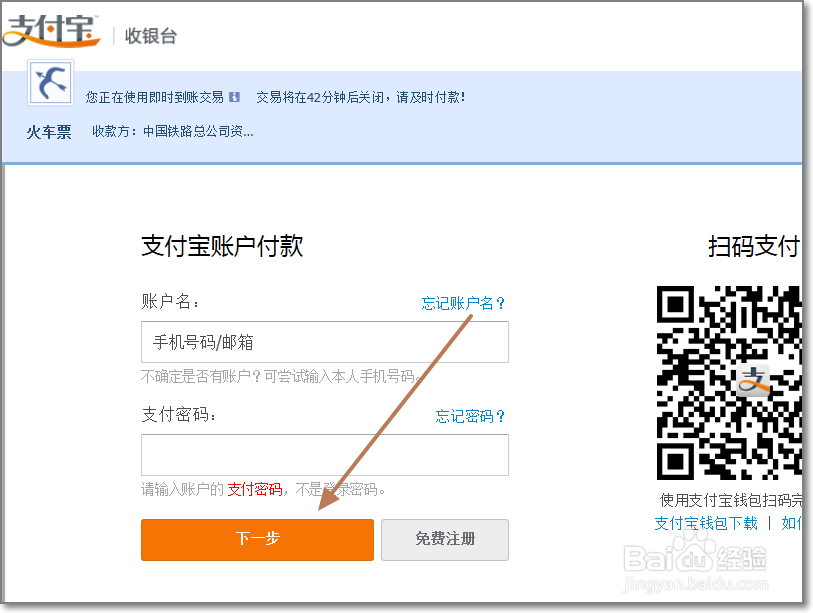The height and width of the screenshot is (613, 813).
Task: Click the 如何 help link near QR code
Action: (793, 524)
